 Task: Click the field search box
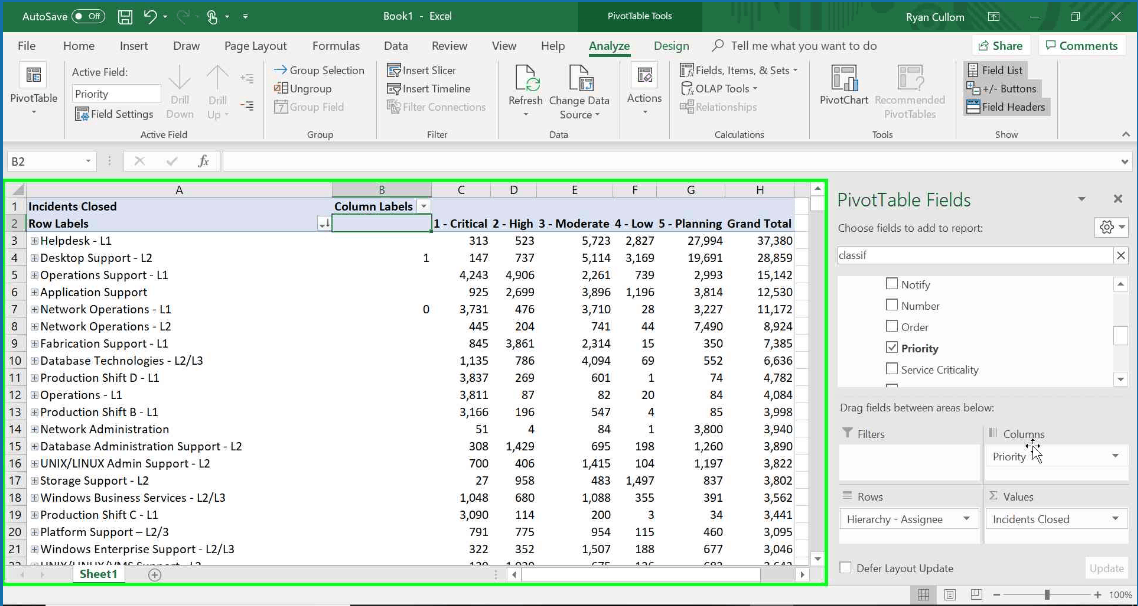click(975, 255)
